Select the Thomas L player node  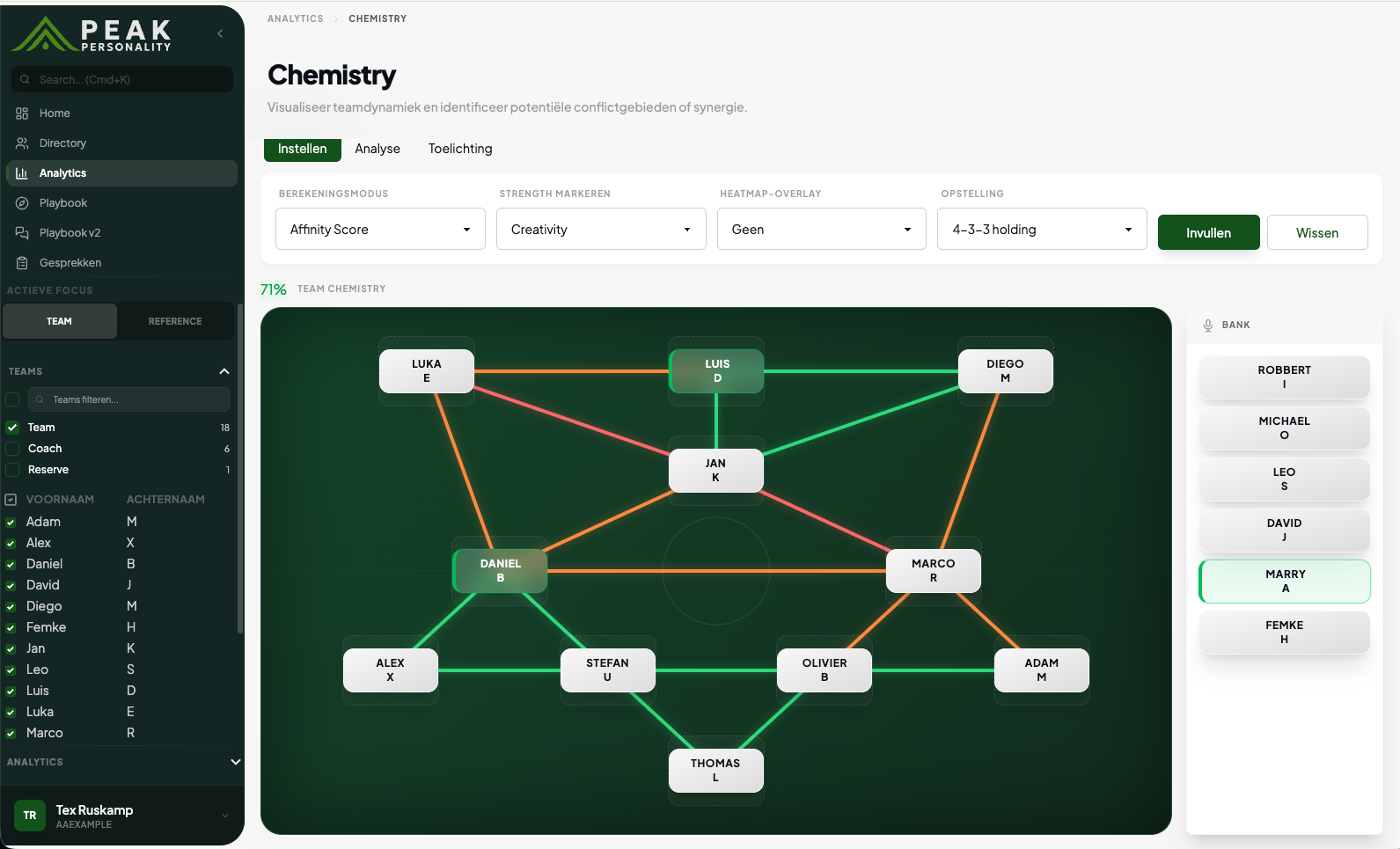pos(716,771)
